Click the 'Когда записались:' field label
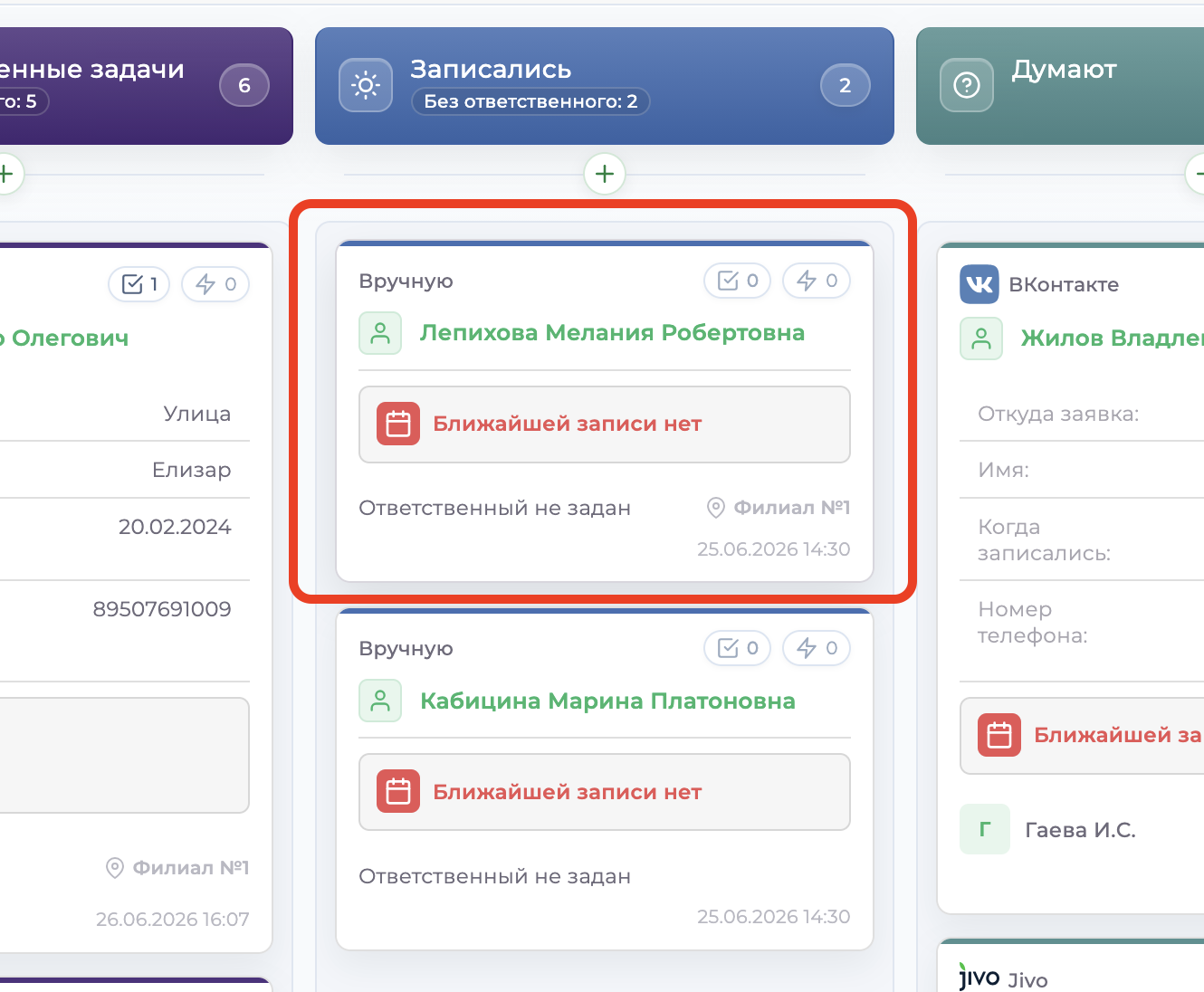The width and height of the screenshot is (1204, 992). click(x=1044, y=539)
